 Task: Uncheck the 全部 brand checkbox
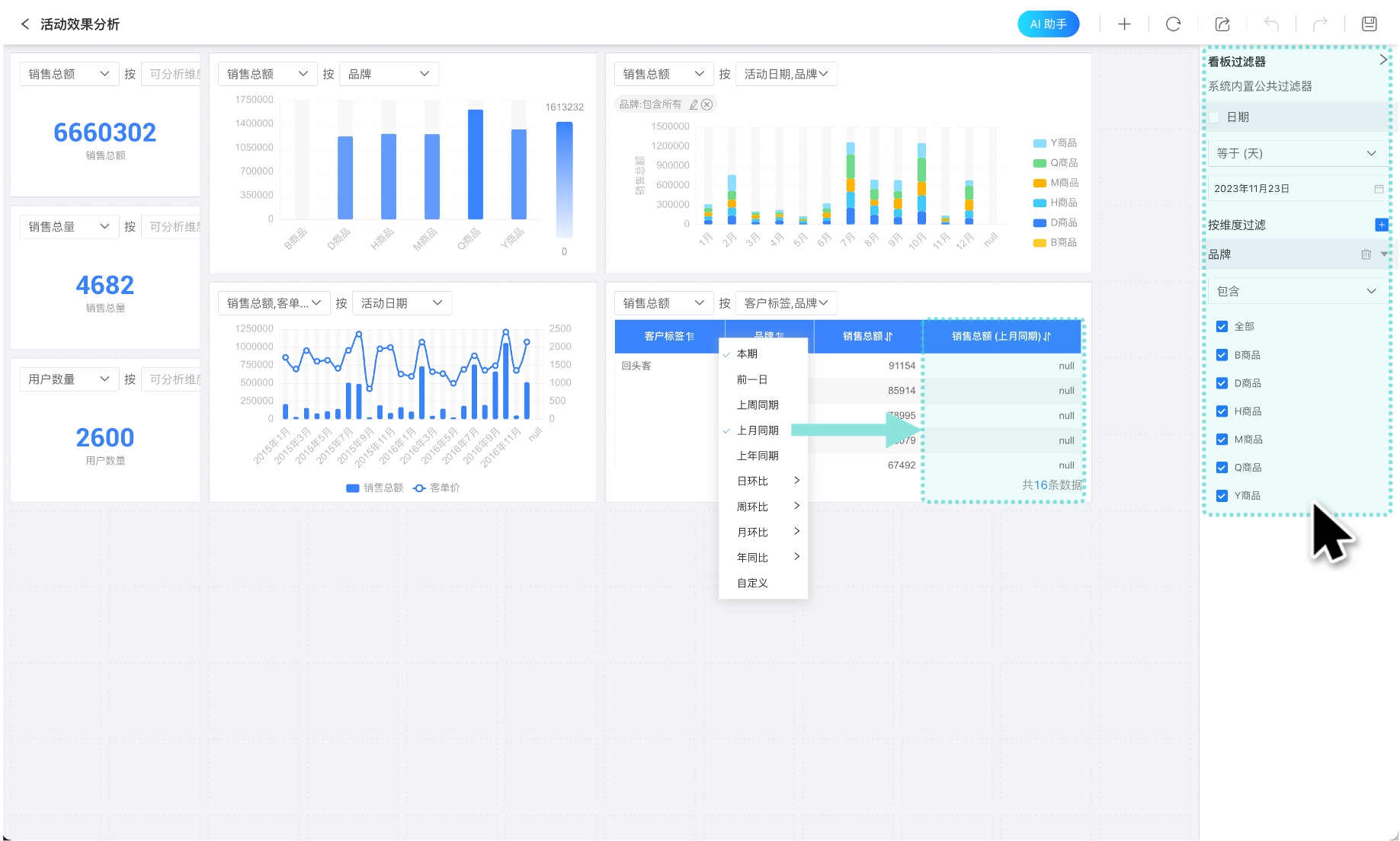point(1222,327)
